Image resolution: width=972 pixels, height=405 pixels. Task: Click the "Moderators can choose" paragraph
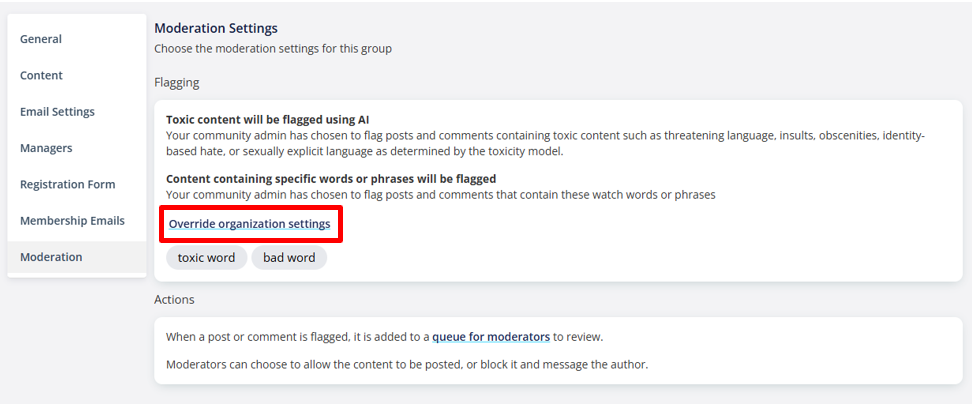(407, 365)
